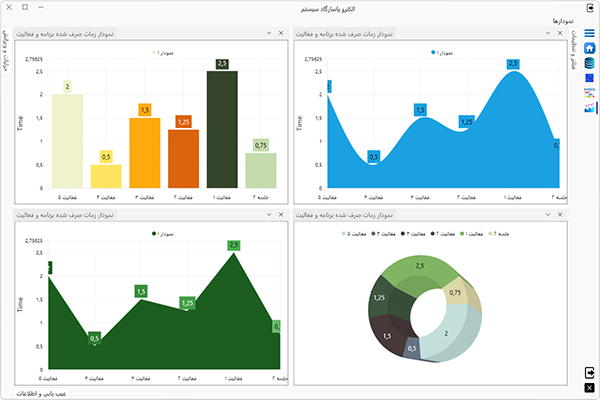Toggle 'نمودار ۱' legend in the bar chart
Viewport: 600px width, 400px height.
[x=163, y=52]
